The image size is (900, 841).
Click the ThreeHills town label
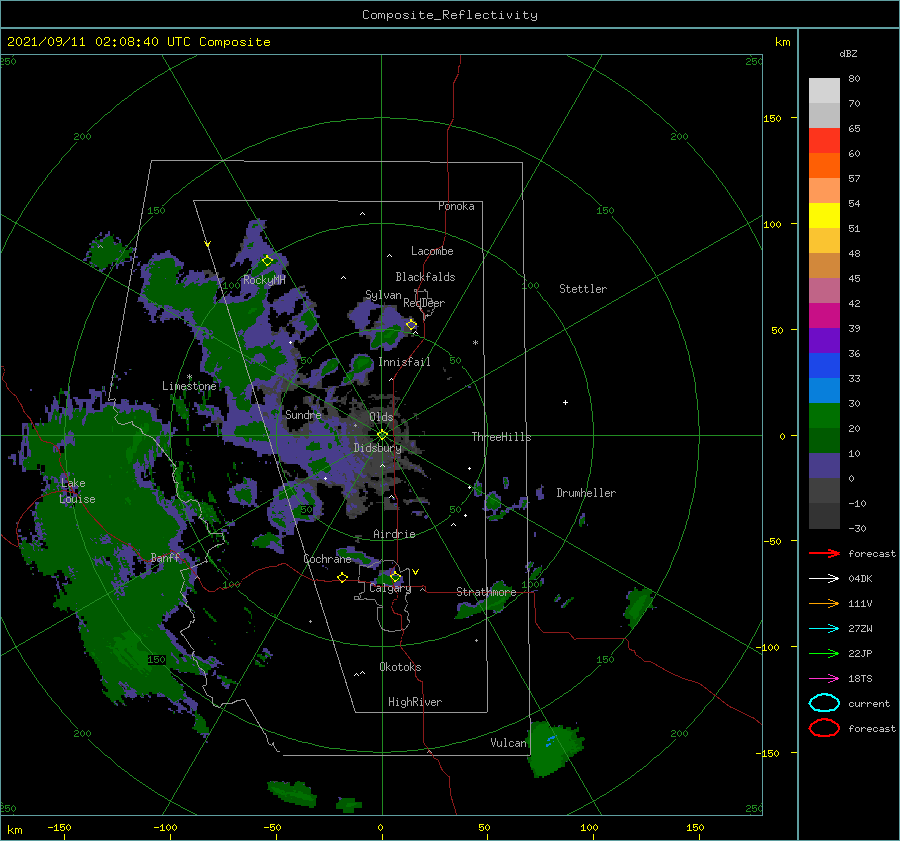pyautogui.click(x=502, y=437)
